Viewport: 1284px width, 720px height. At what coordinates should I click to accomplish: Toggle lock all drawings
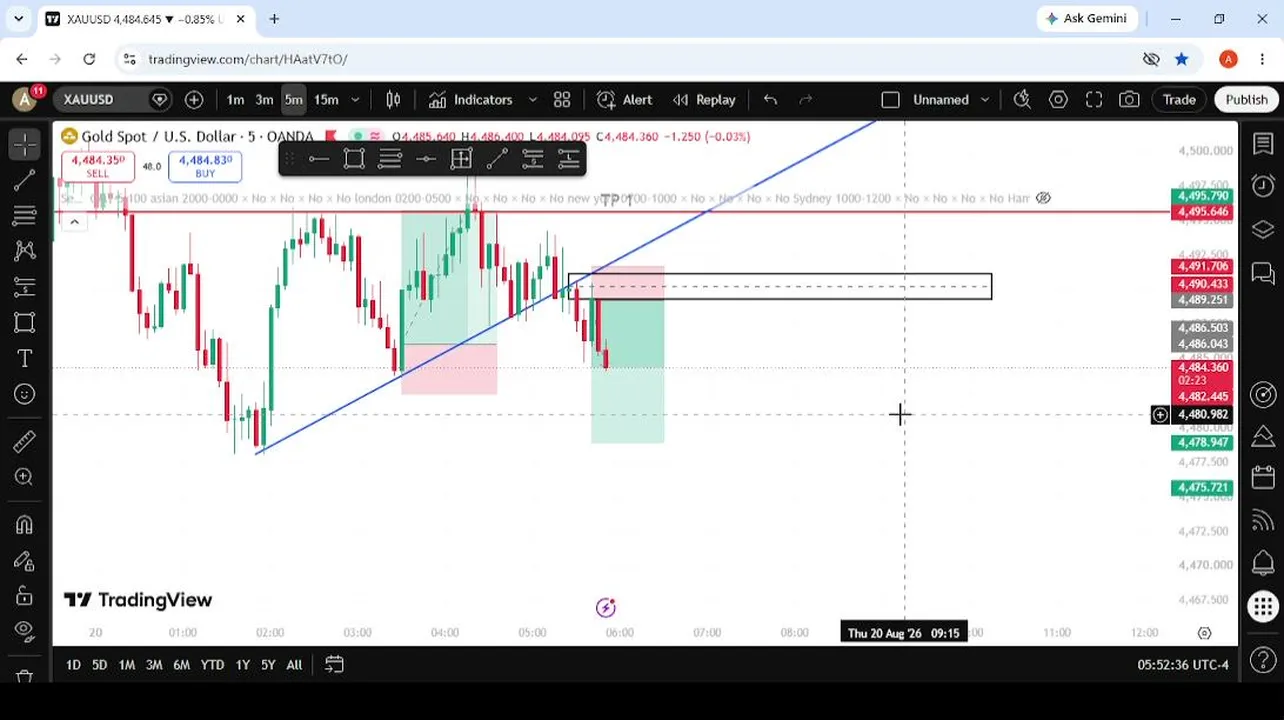pyautogui.click(x=25, y=596)
